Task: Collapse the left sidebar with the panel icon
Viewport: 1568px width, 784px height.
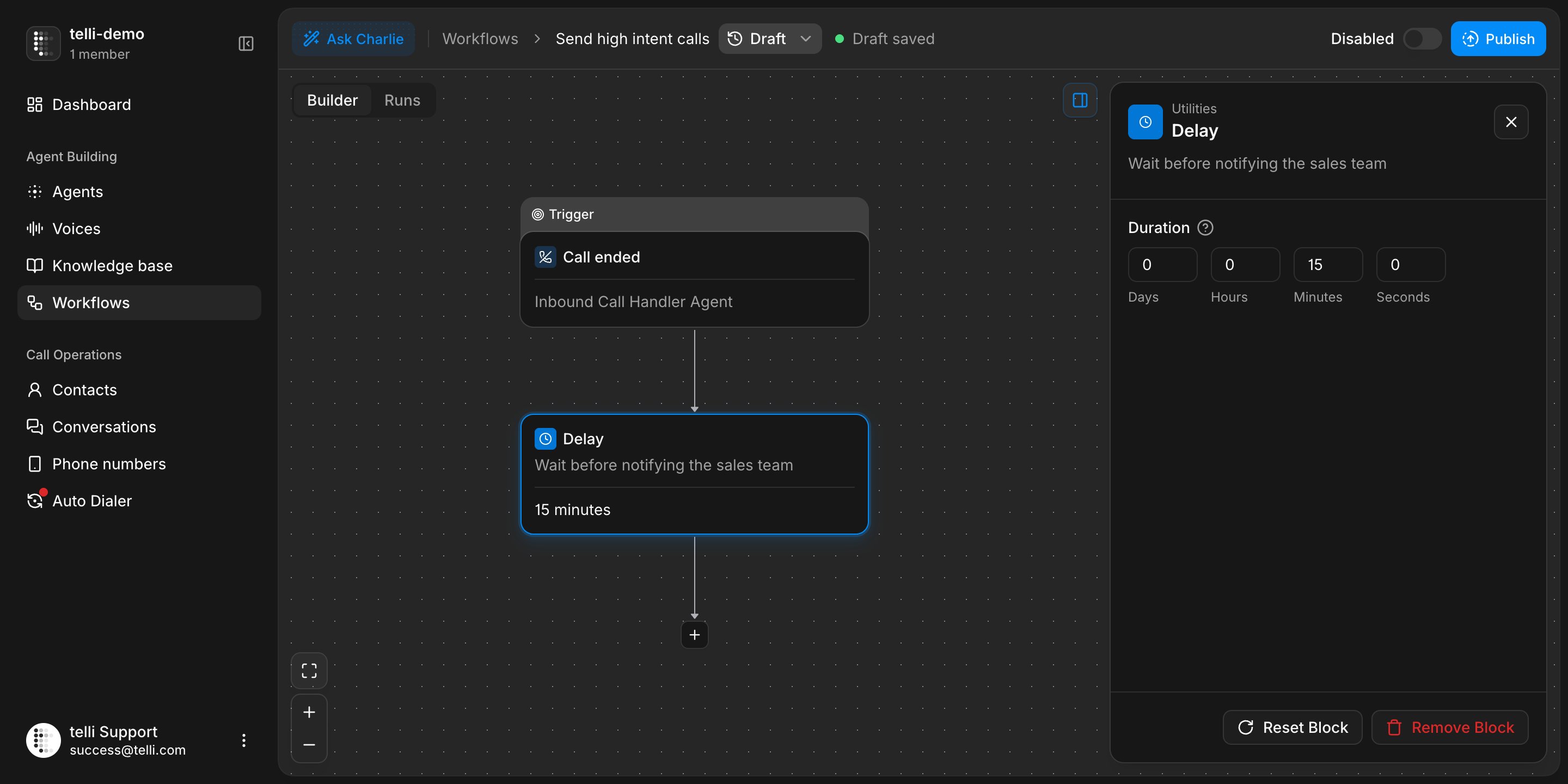Action: [246, 44]
